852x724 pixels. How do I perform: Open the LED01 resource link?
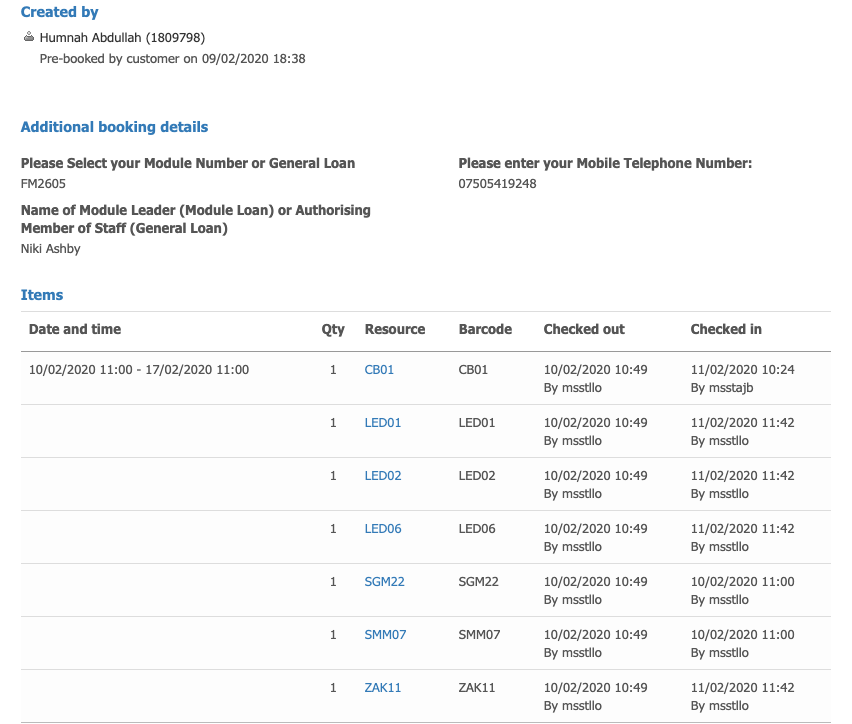click(383, 422)
